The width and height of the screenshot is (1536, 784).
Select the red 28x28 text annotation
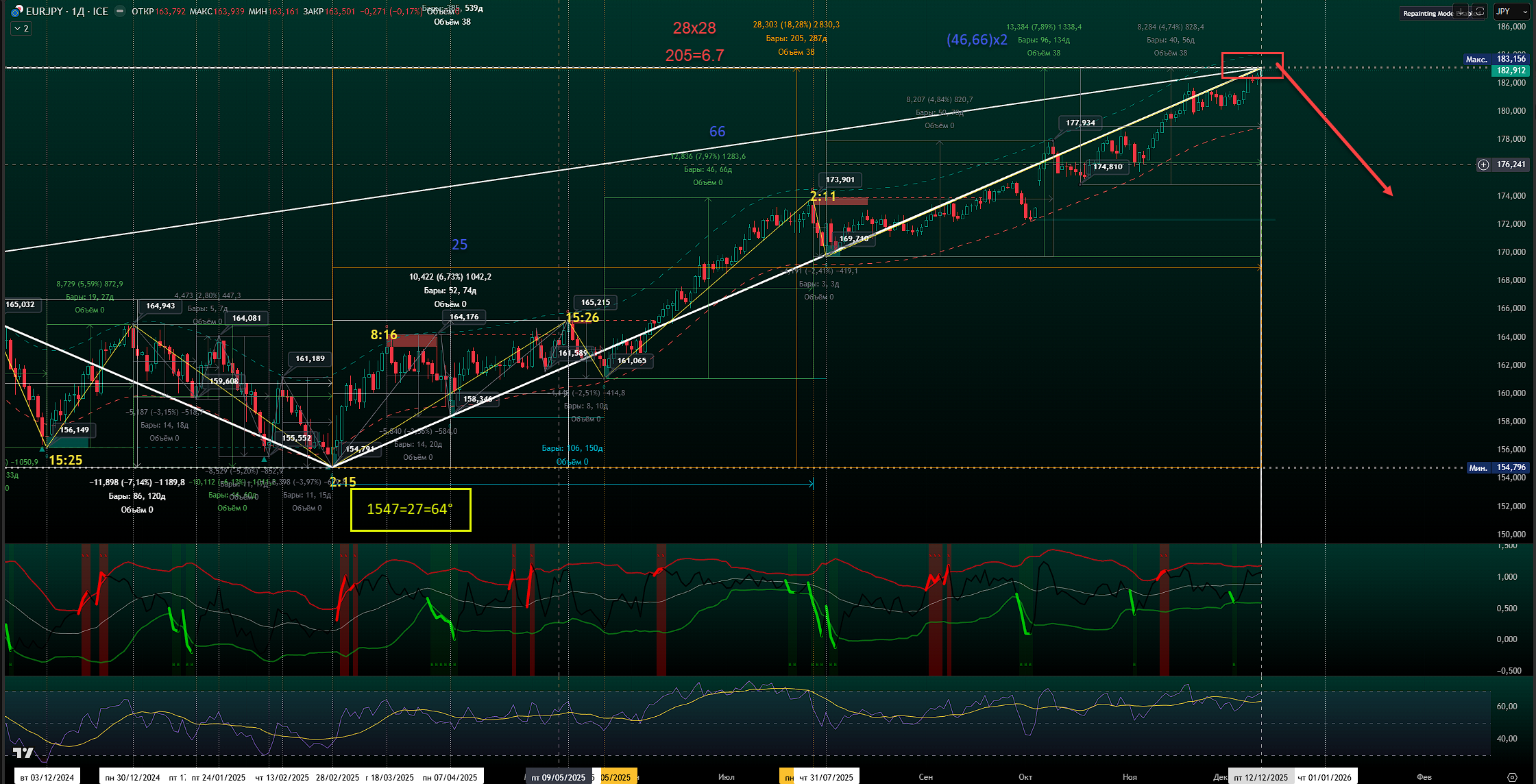[694, 28]
